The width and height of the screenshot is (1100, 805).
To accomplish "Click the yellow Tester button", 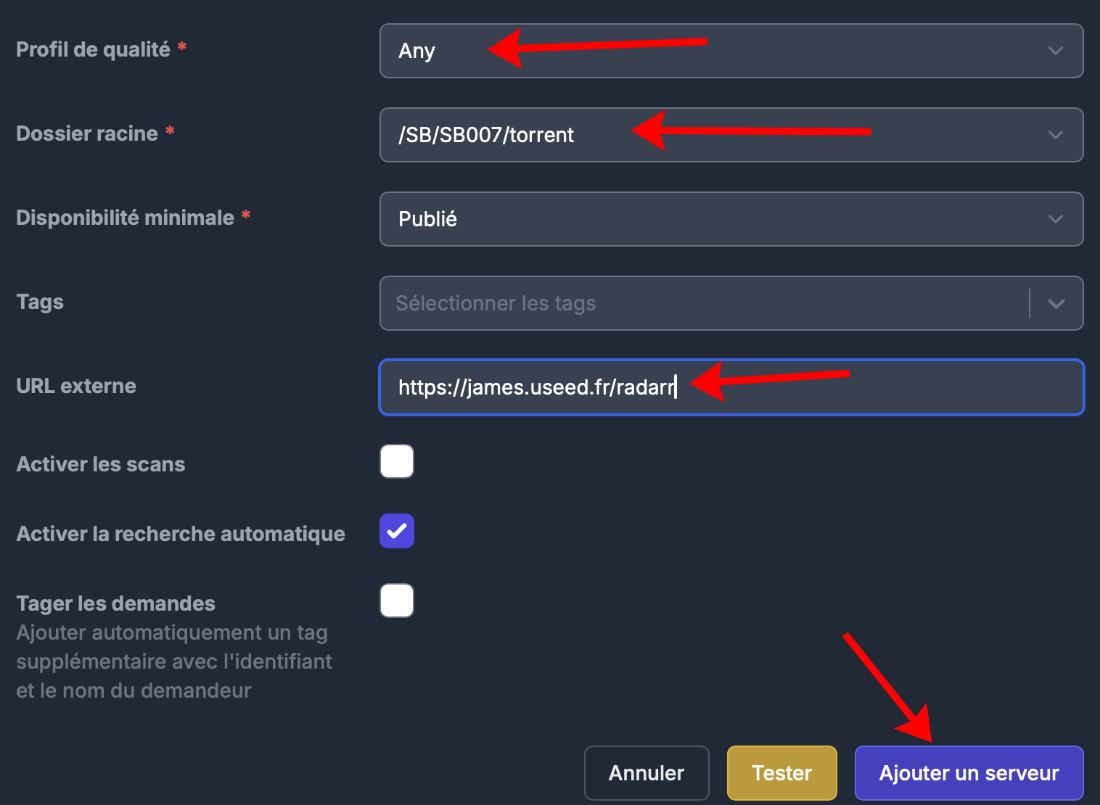I will (782, 773).
